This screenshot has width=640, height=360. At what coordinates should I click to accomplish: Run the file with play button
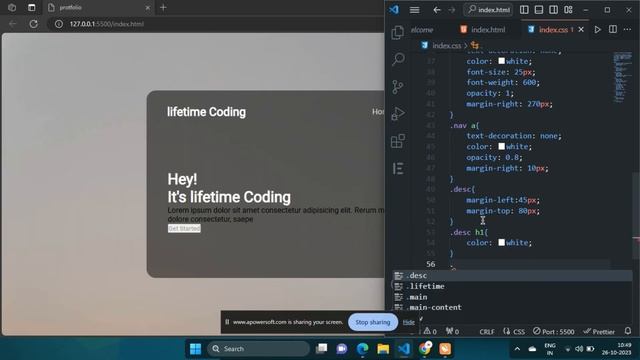(x=598, y=29)
